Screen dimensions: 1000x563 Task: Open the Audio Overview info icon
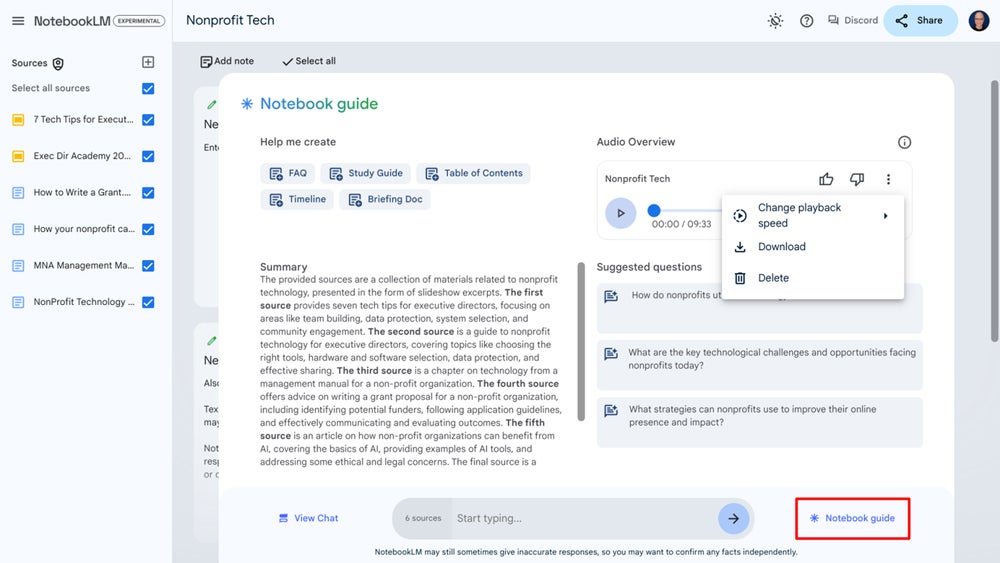coord(904,142)
